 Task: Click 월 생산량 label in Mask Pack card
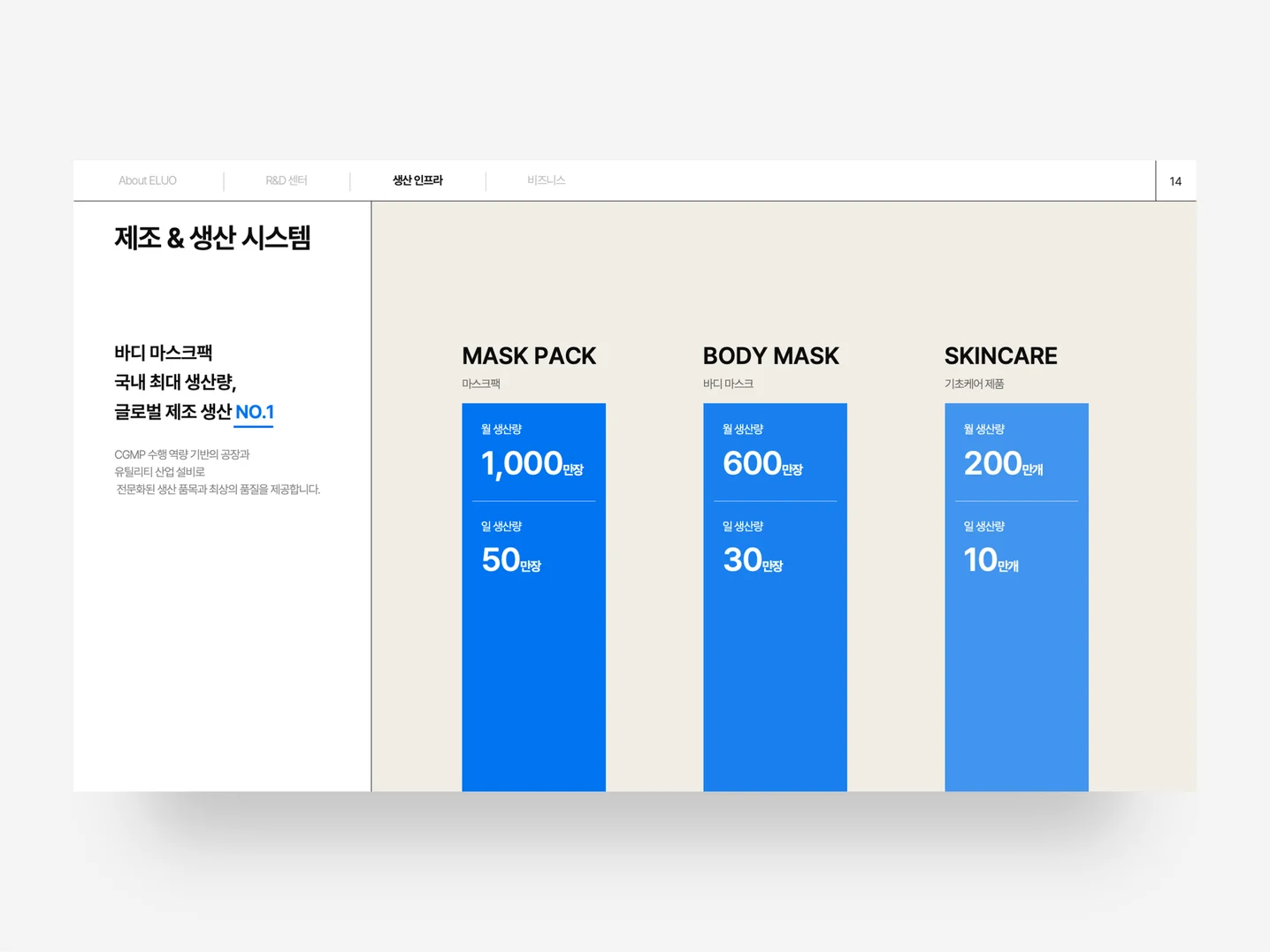(x=501, y=430)
